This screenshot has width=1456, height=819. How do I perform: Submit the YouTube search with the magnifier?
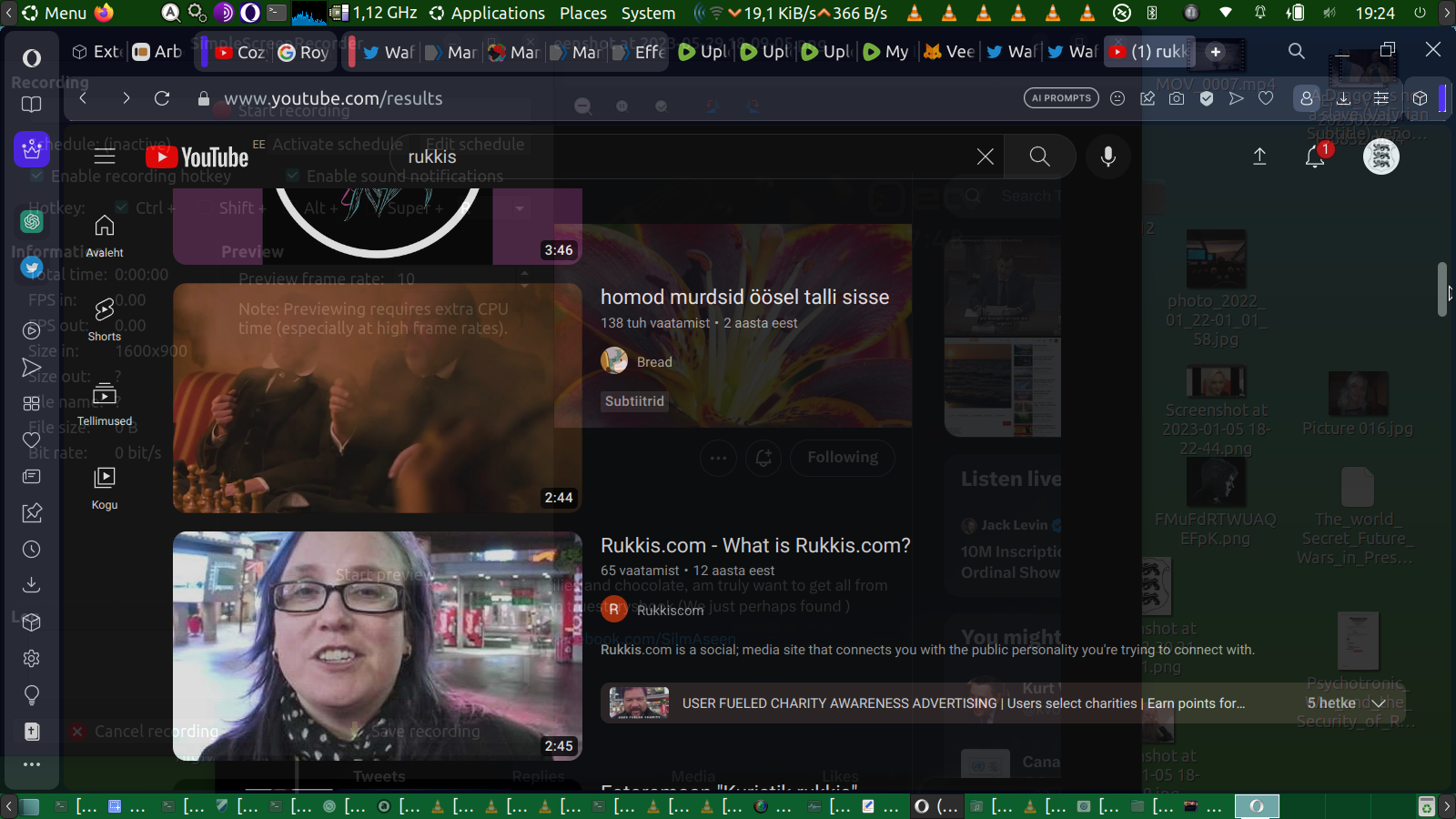click(1039, 157)
